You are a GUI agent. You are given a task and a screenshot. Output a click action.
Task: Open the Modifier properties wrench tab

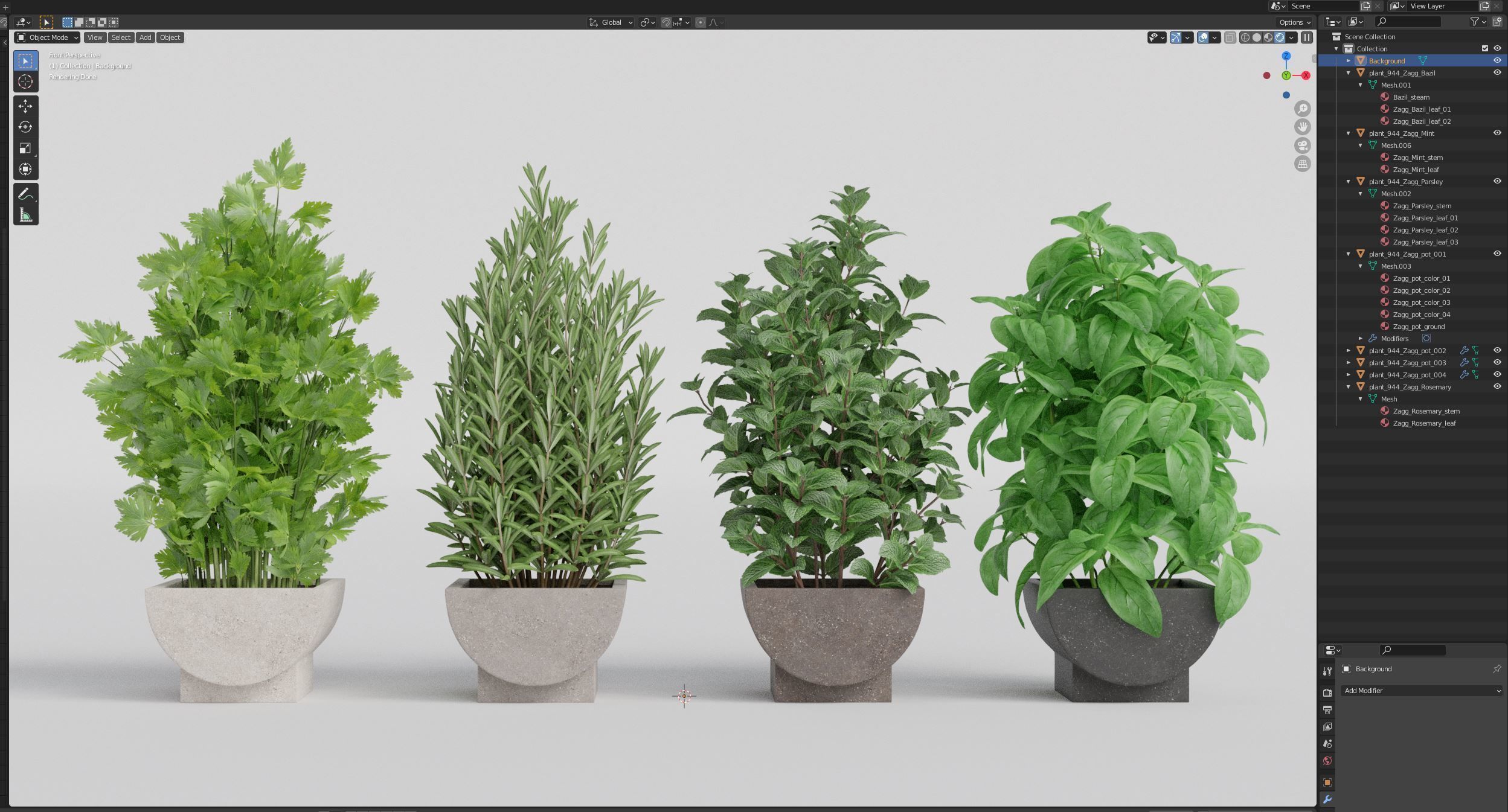(1327, 799)
